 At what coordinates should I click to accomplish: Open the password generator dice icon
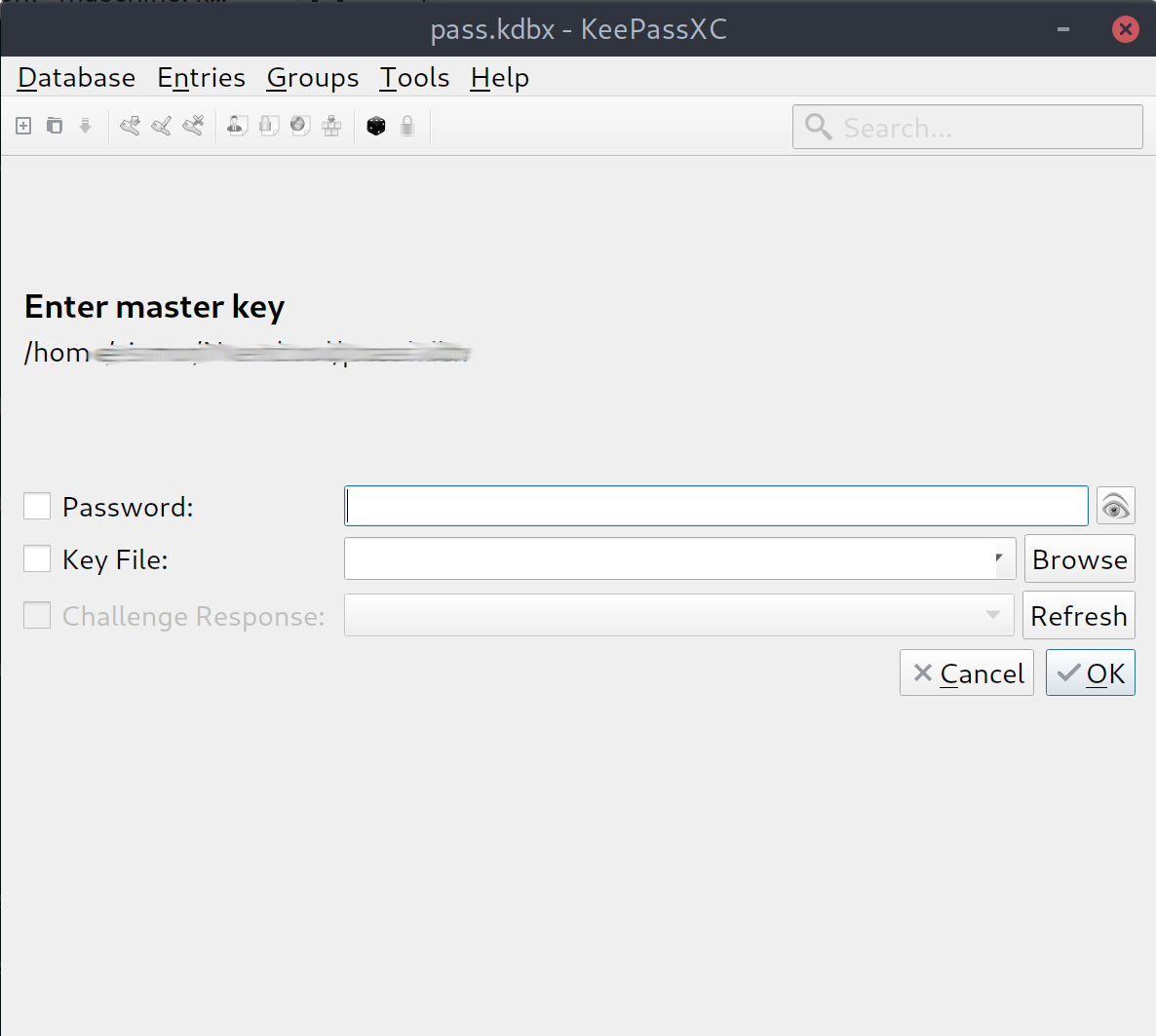pos(375,125)
